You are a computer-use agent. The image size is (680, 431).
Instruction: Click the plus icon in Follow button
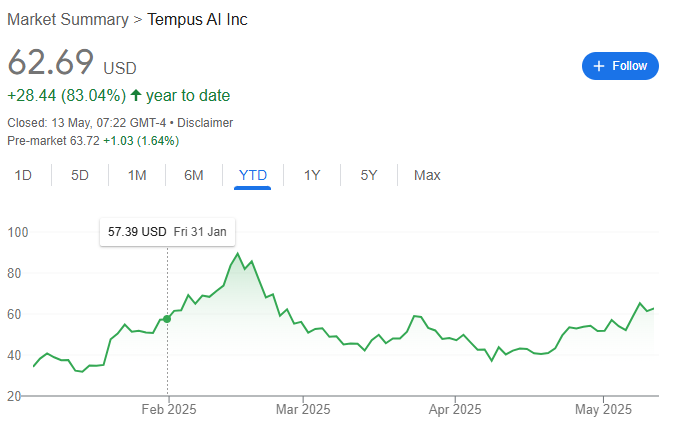[599, 66]
